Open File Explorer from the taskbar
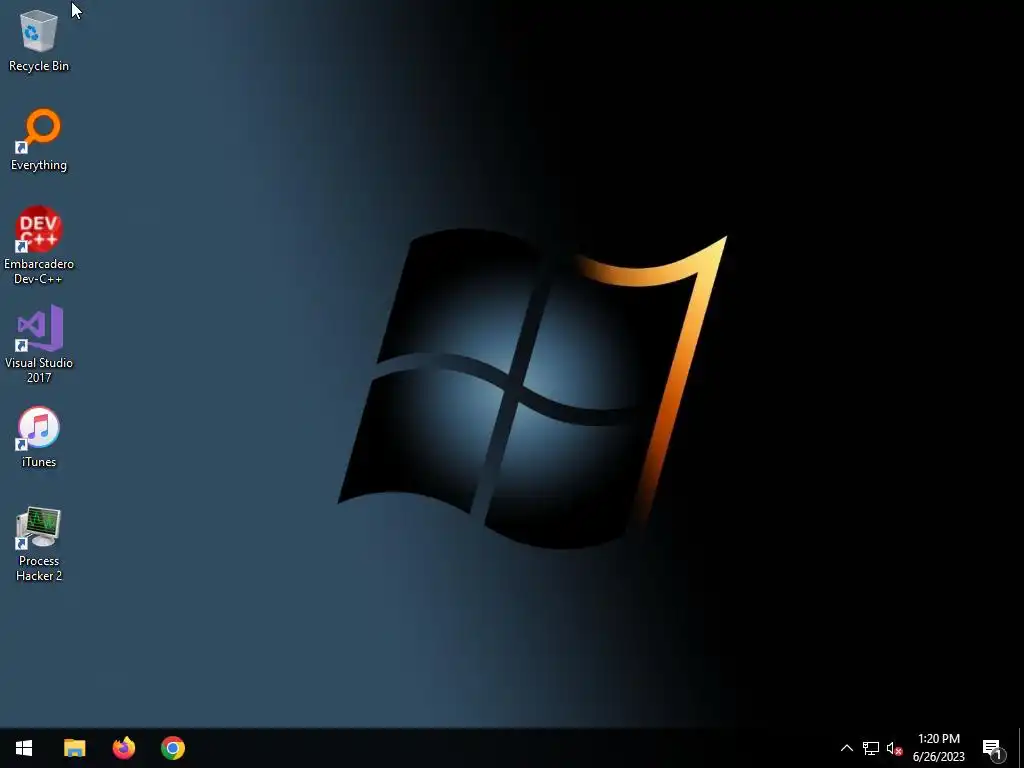The height and width of the screenshot is (768, 1024). tap(74, 748)
